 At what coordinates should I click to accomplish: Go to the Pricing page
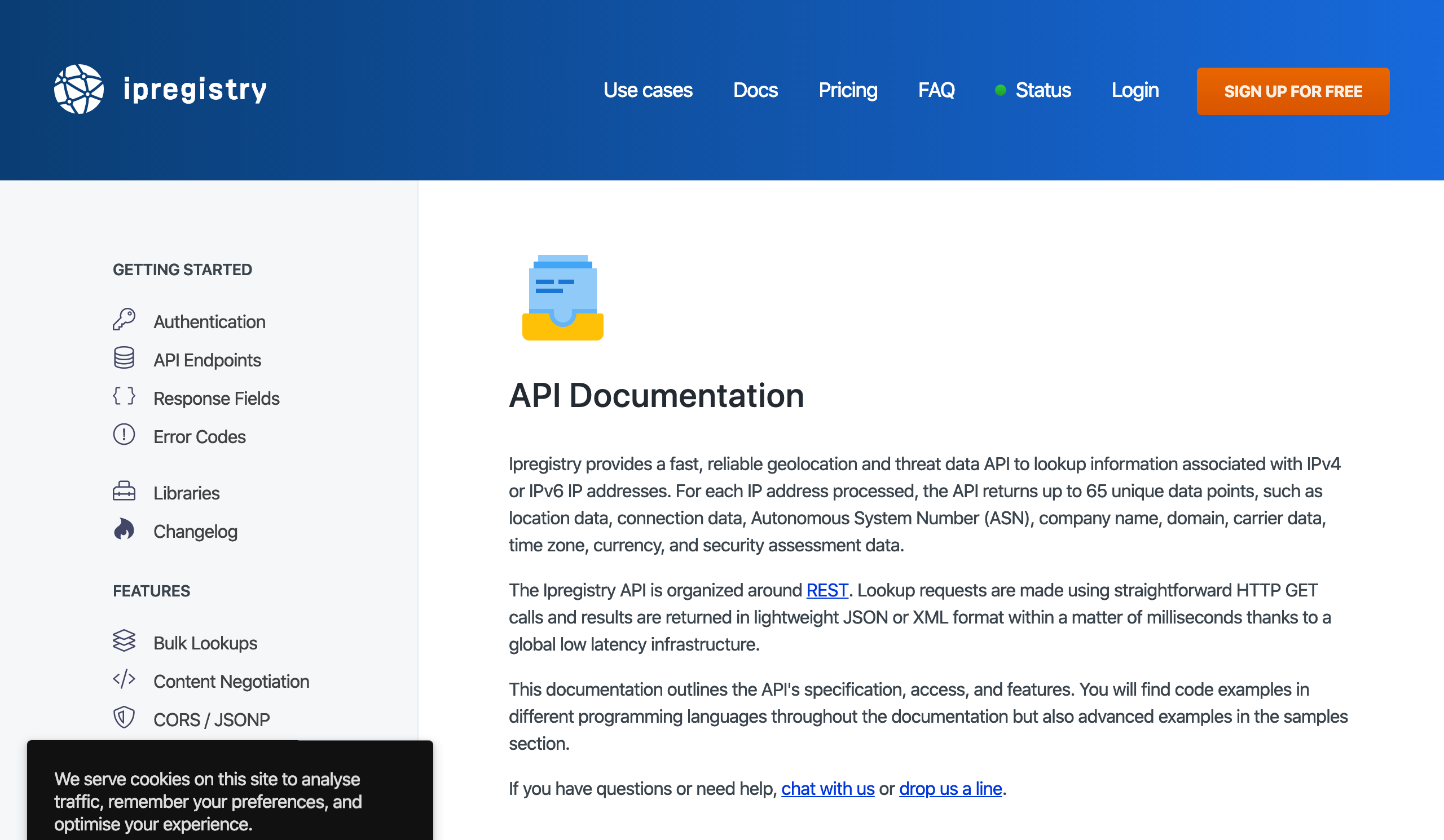(x=848, y=90)
